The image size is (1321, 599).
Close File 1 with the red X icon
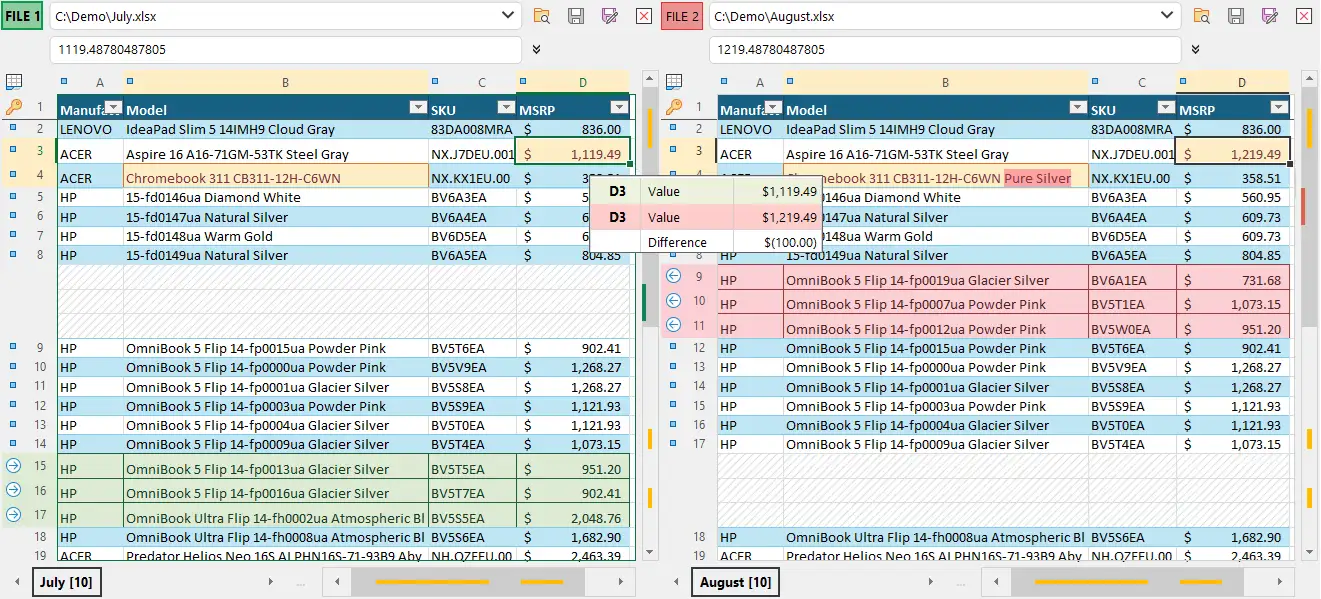(x=644, y=16)
